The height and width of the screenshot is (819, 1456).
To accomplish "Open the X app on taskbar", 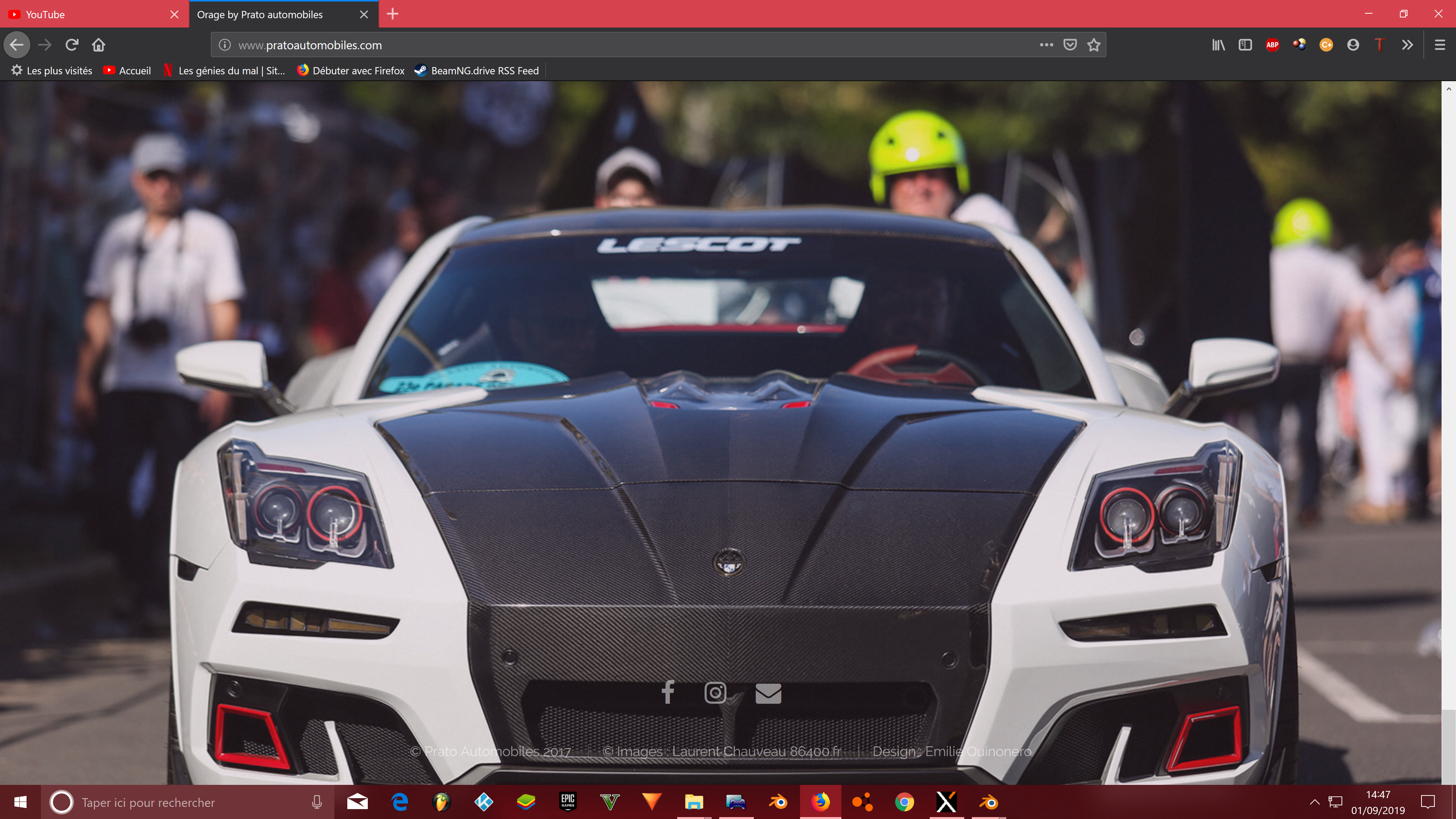I will point(946,802).
